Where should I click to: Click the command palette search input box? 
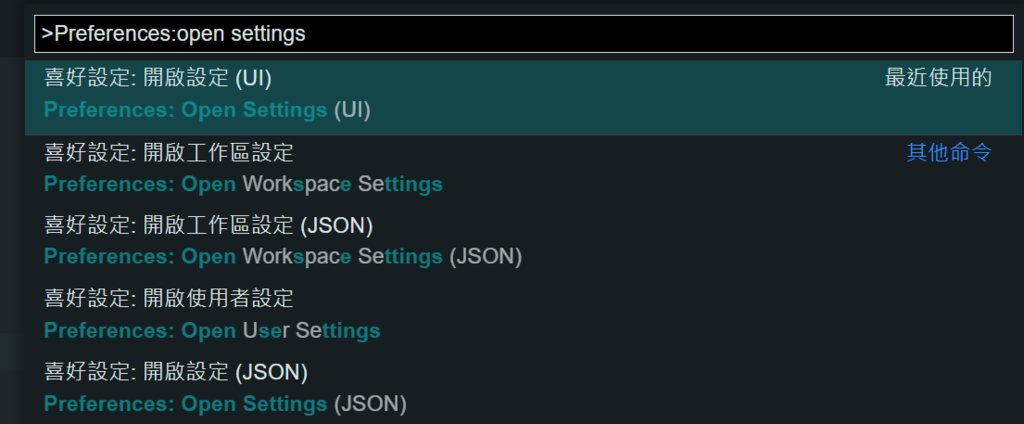522,33
